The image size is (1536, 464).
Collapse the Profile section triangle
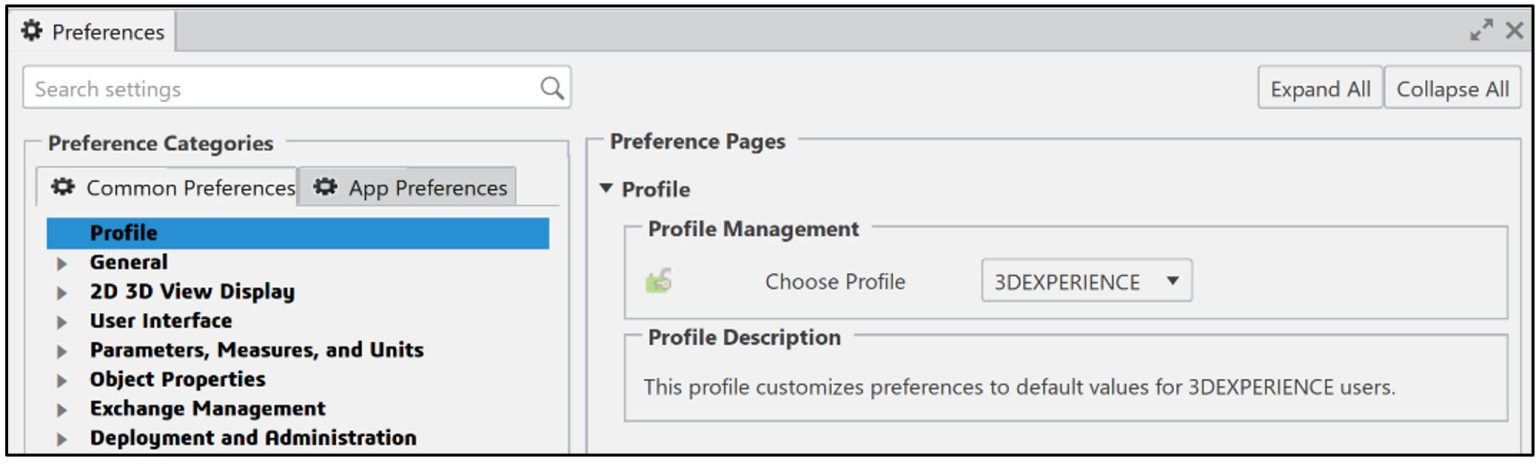(606, 189)
